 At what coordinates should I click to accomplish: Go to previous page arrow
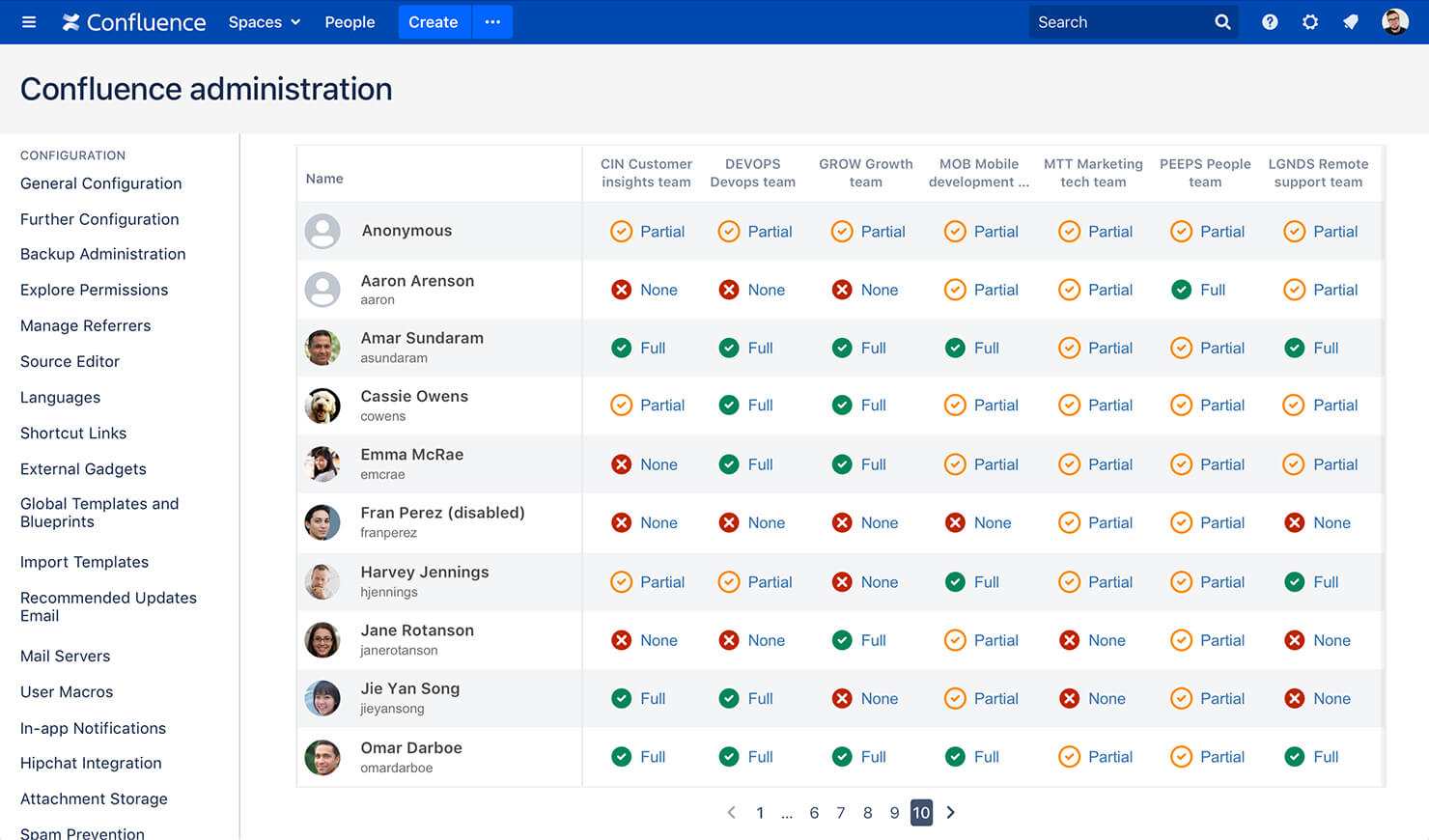(x=731, y=813)
